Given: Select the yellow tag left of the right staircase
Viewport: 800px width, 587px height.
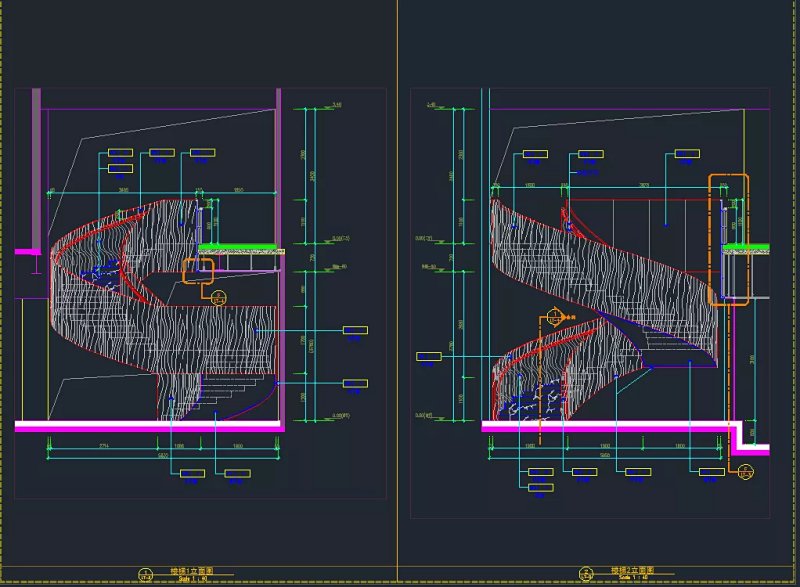Looking at the screenshot, I should 428,356.
